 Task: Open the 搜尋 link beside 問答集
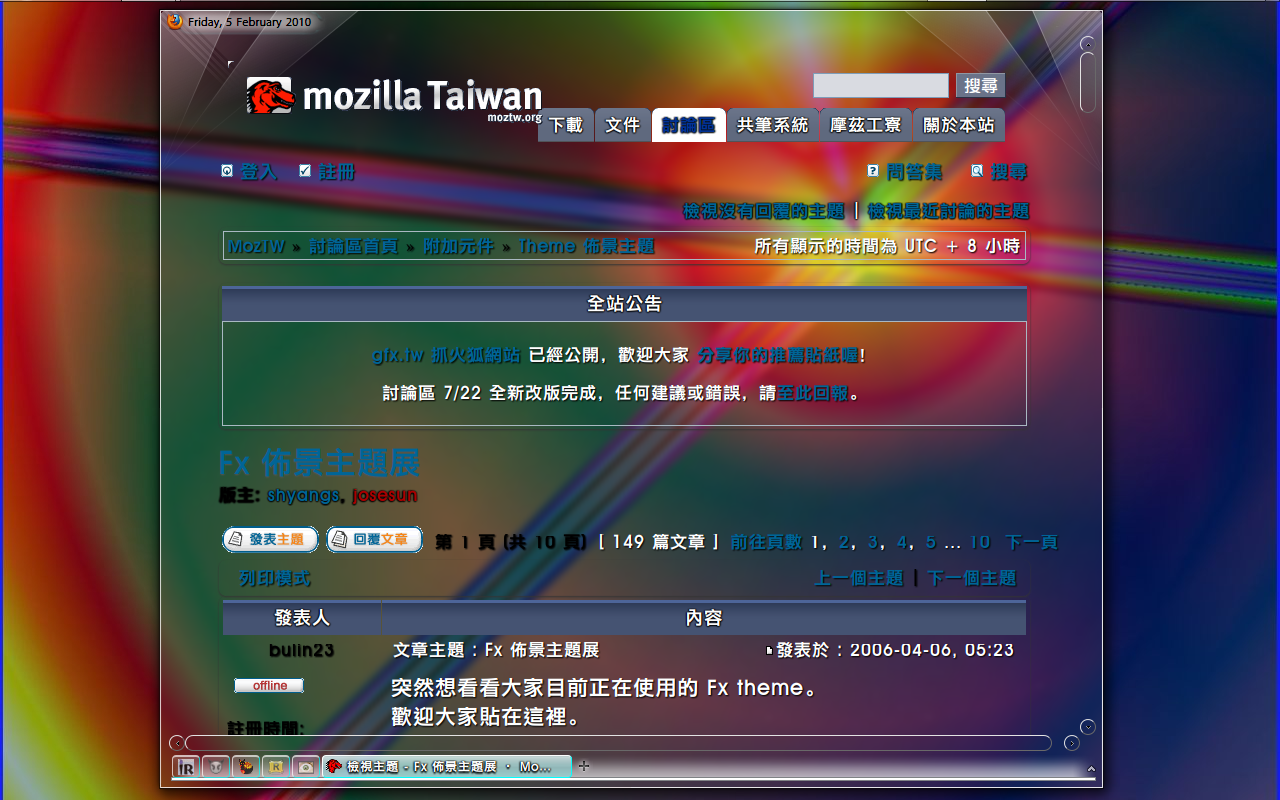click(x=1009, y=172)
